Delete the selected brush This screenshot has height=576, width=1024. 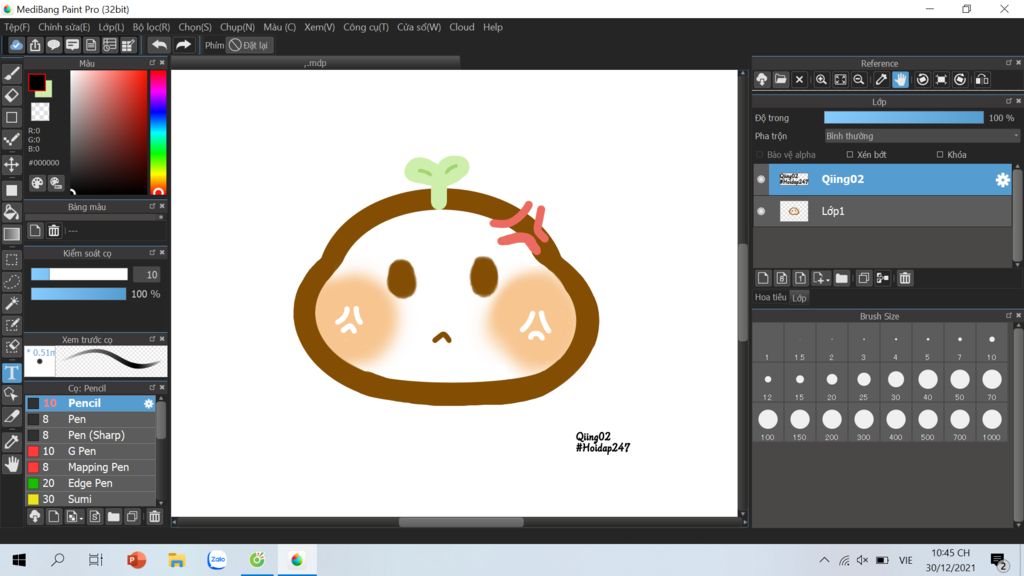(x=154, y=517)
